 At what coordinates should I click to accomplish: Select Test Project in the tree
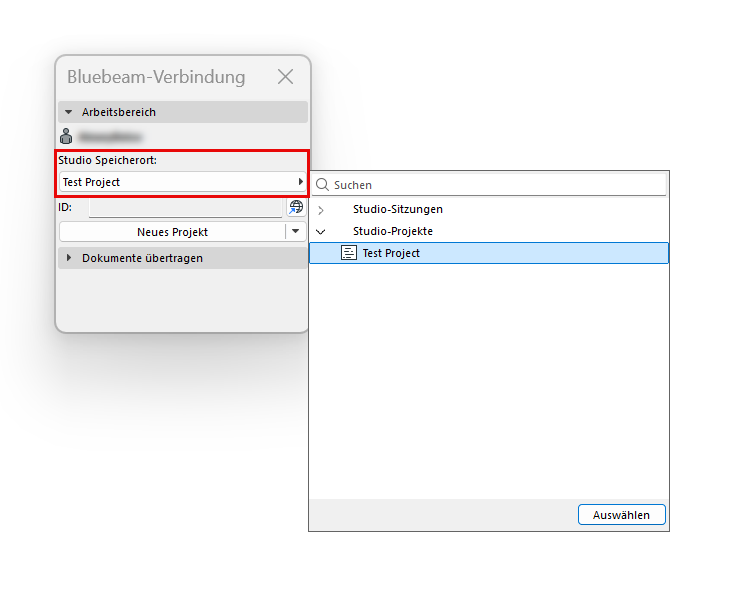click(x=489, y=253)
